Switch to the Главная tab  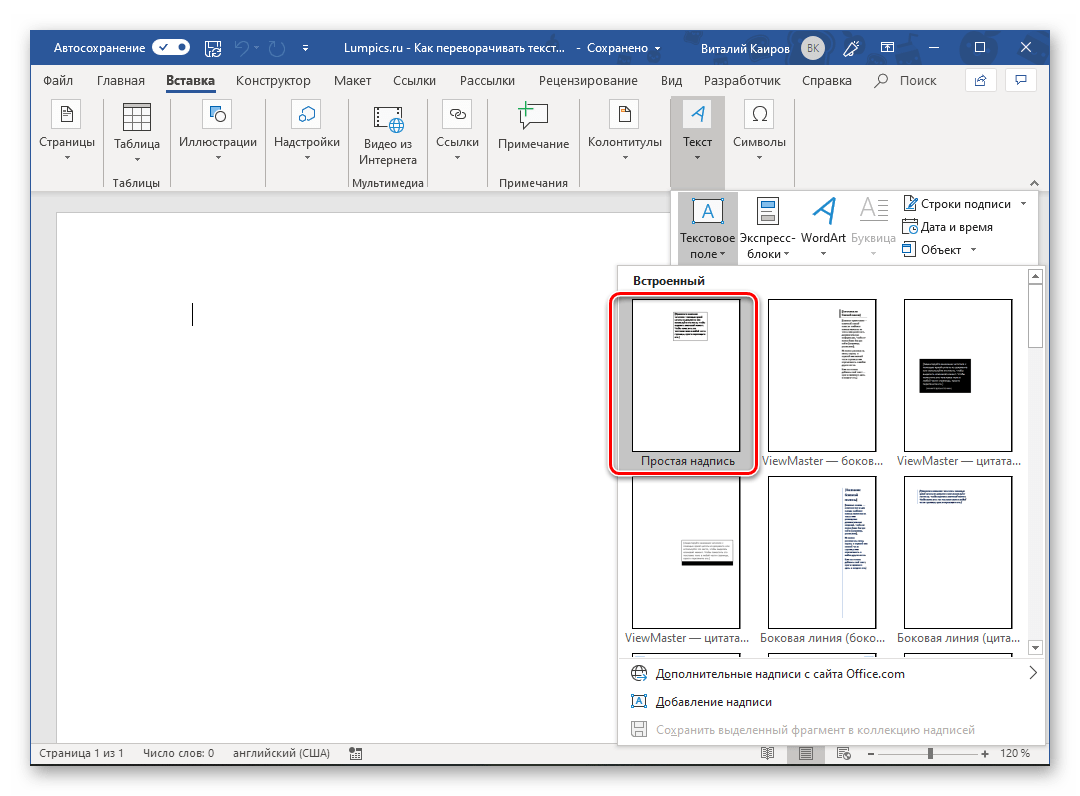[121, 81]
